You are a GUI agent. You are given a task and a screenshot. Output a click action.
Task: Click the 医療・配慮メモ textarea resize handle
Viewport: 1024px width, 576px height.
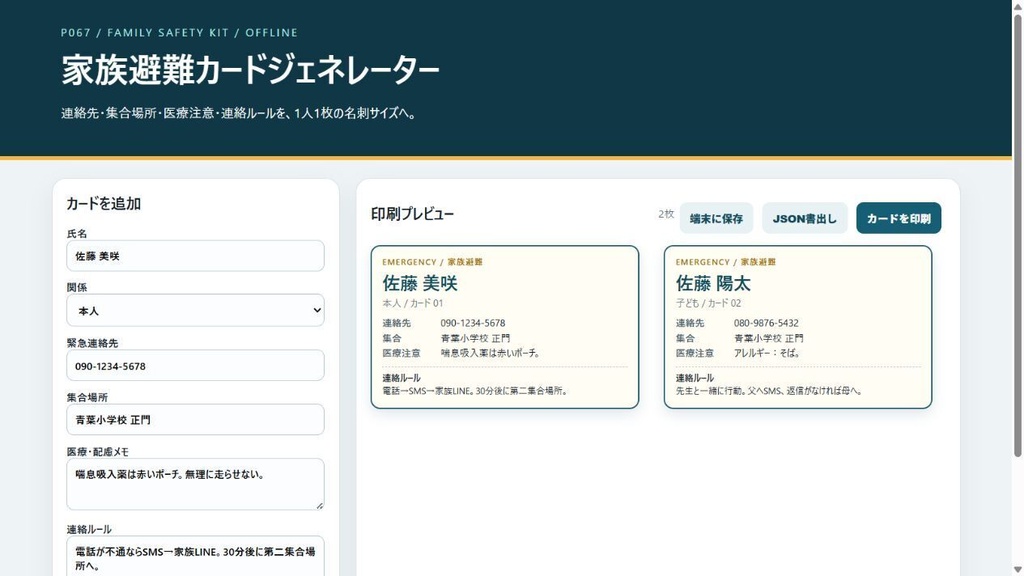(319, 505)
